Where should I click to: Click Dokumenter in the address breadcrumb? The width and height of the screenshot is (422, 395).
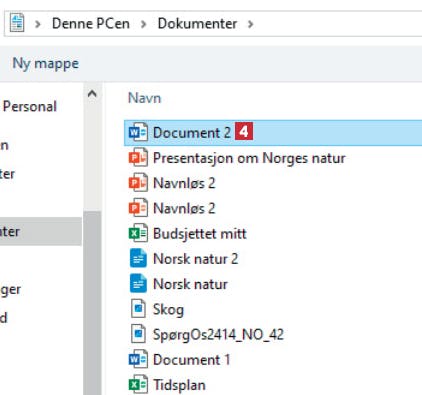tap(197, 24)
